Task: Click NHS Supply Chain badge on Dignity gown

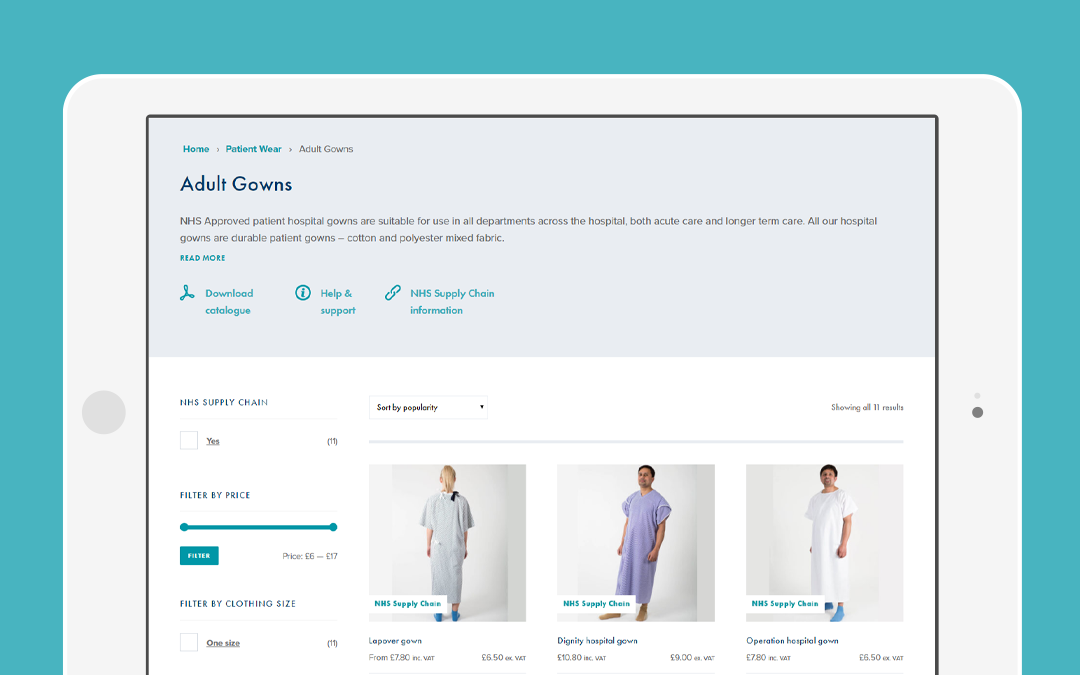Action: pyautogui.click(x=596, y=603)
